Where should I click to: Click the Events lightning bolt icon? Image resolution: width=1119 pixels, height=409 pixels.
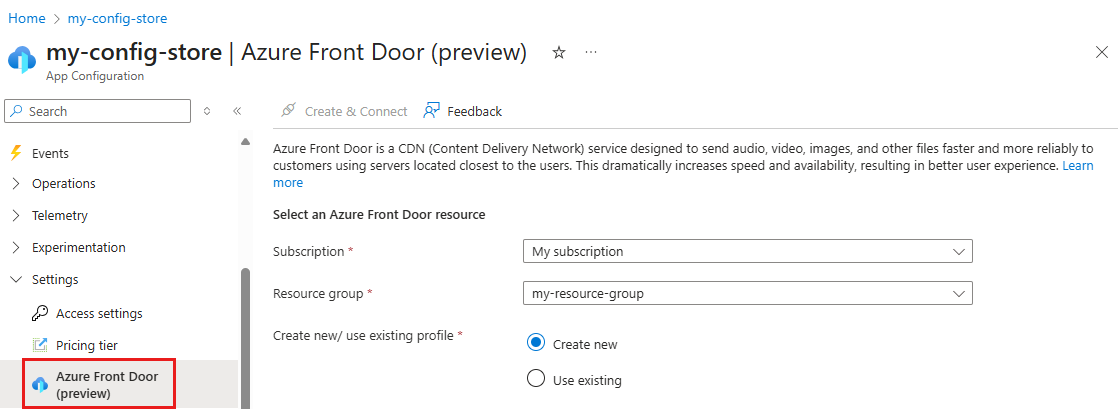click(16, 153)
